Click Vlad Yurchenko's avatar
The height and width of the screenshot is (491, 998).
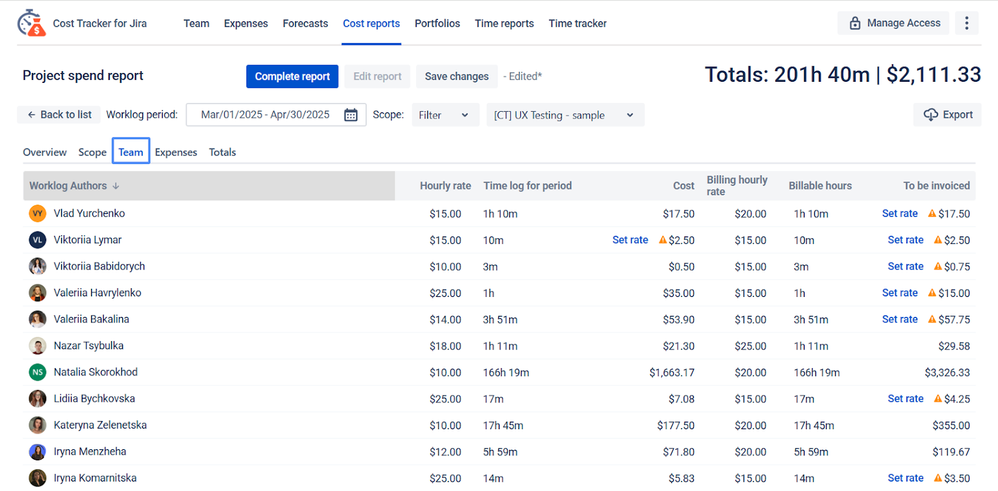[x=38, y=214]
